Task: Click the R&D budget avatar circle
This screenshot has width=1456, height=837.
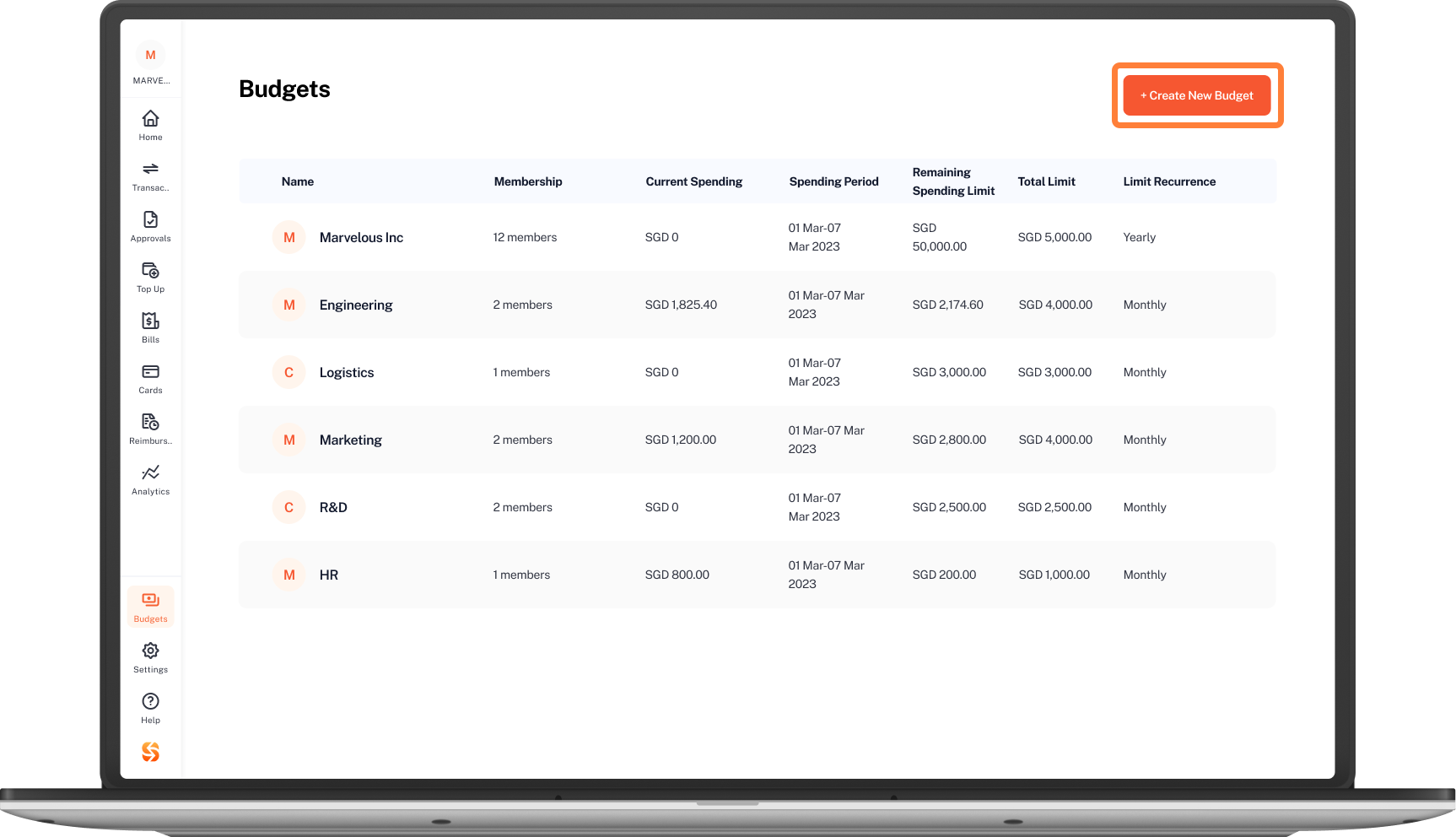Action: pos(289,507)
